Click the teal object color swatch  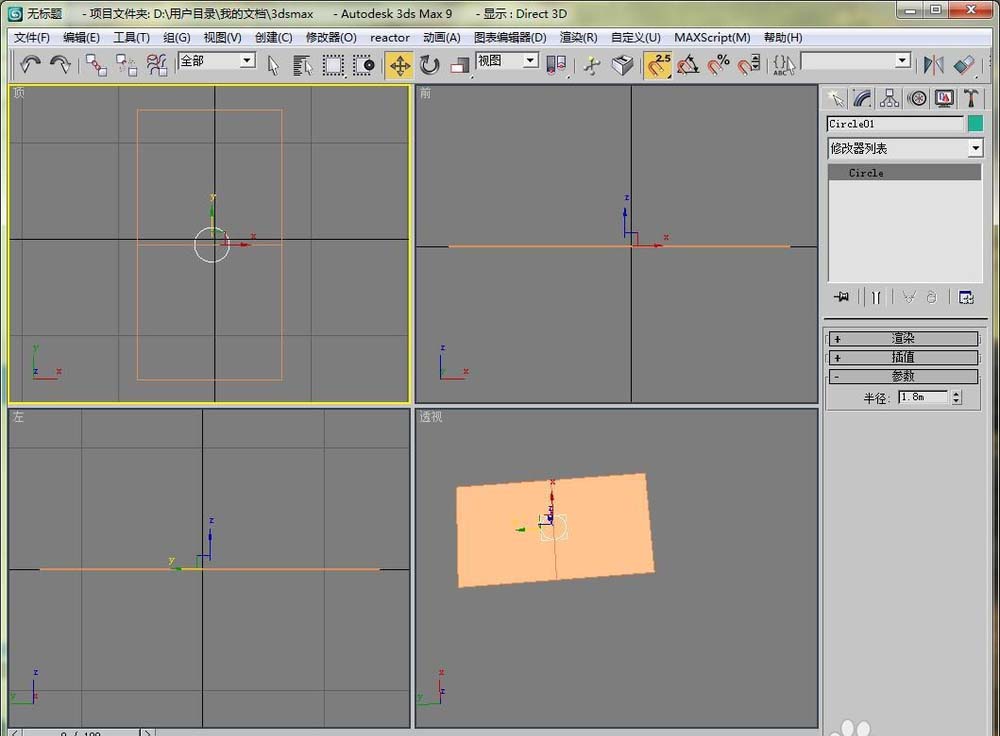click(975, 124)
